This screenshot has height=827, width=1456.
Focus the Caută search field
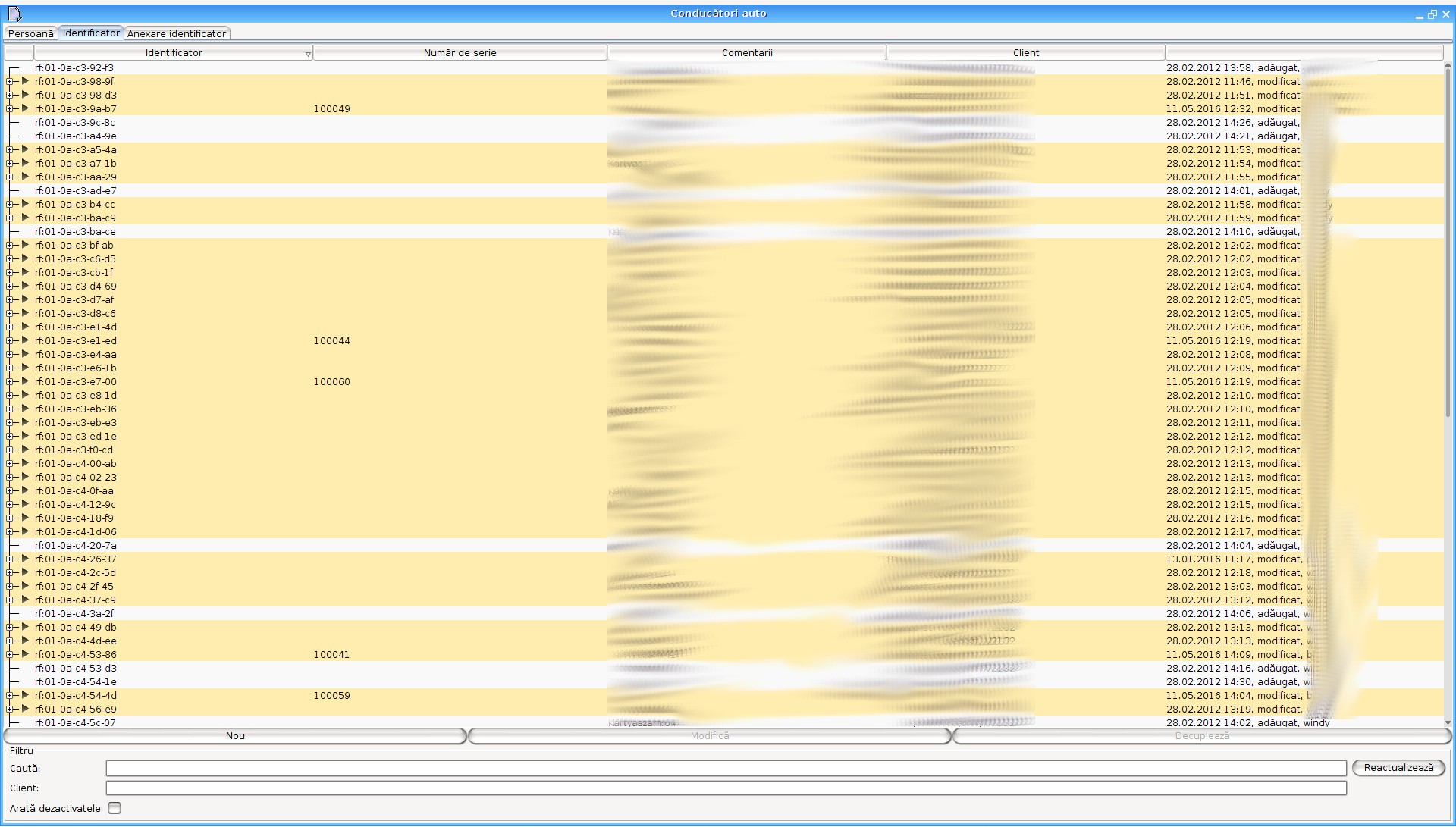tap(726, 769)
